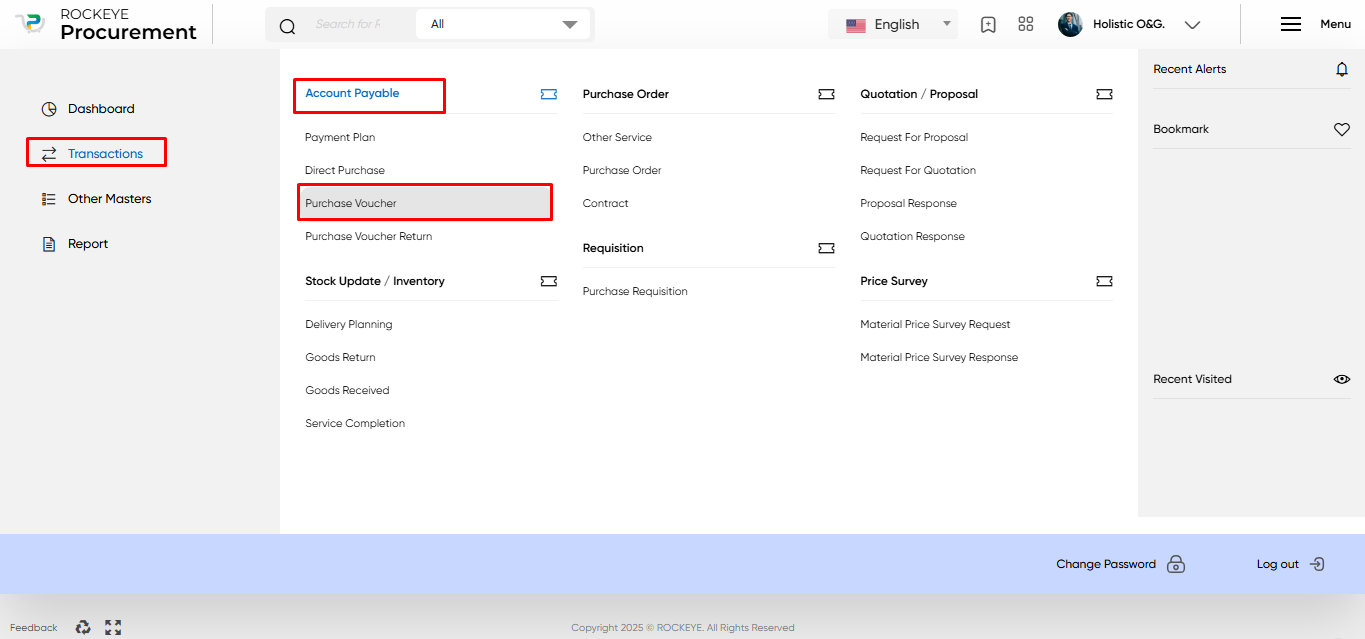
Task: Open Direct Purchase
Action: point(345,170)
